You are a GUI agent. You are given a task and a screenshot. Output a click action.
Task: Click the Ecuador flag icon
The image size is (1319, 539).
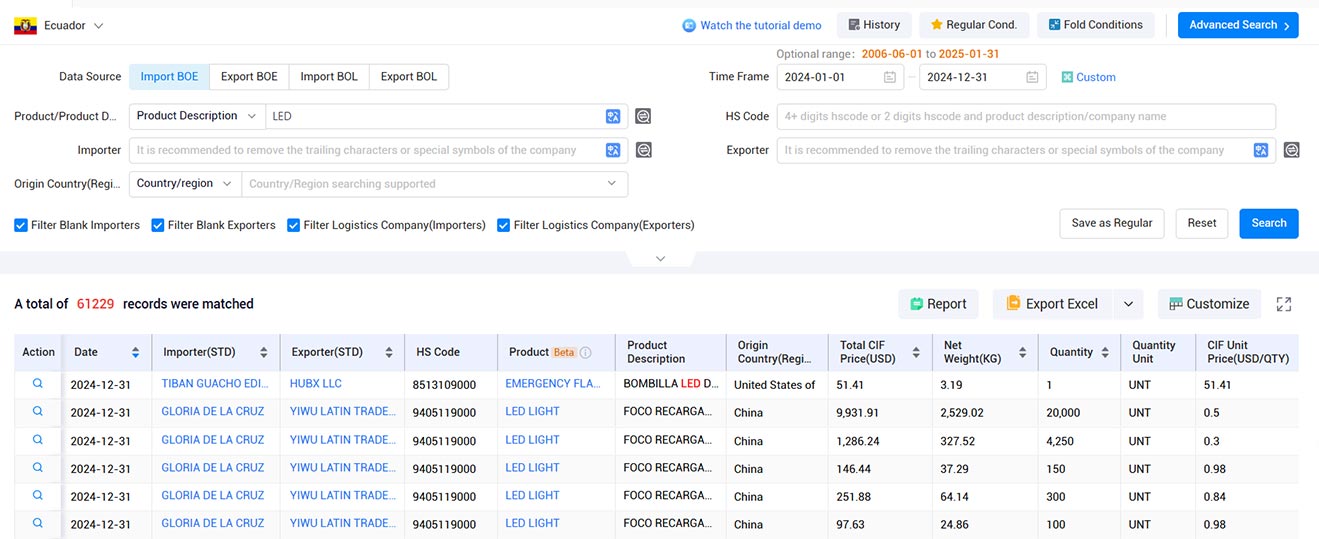[x=25, y=26]
